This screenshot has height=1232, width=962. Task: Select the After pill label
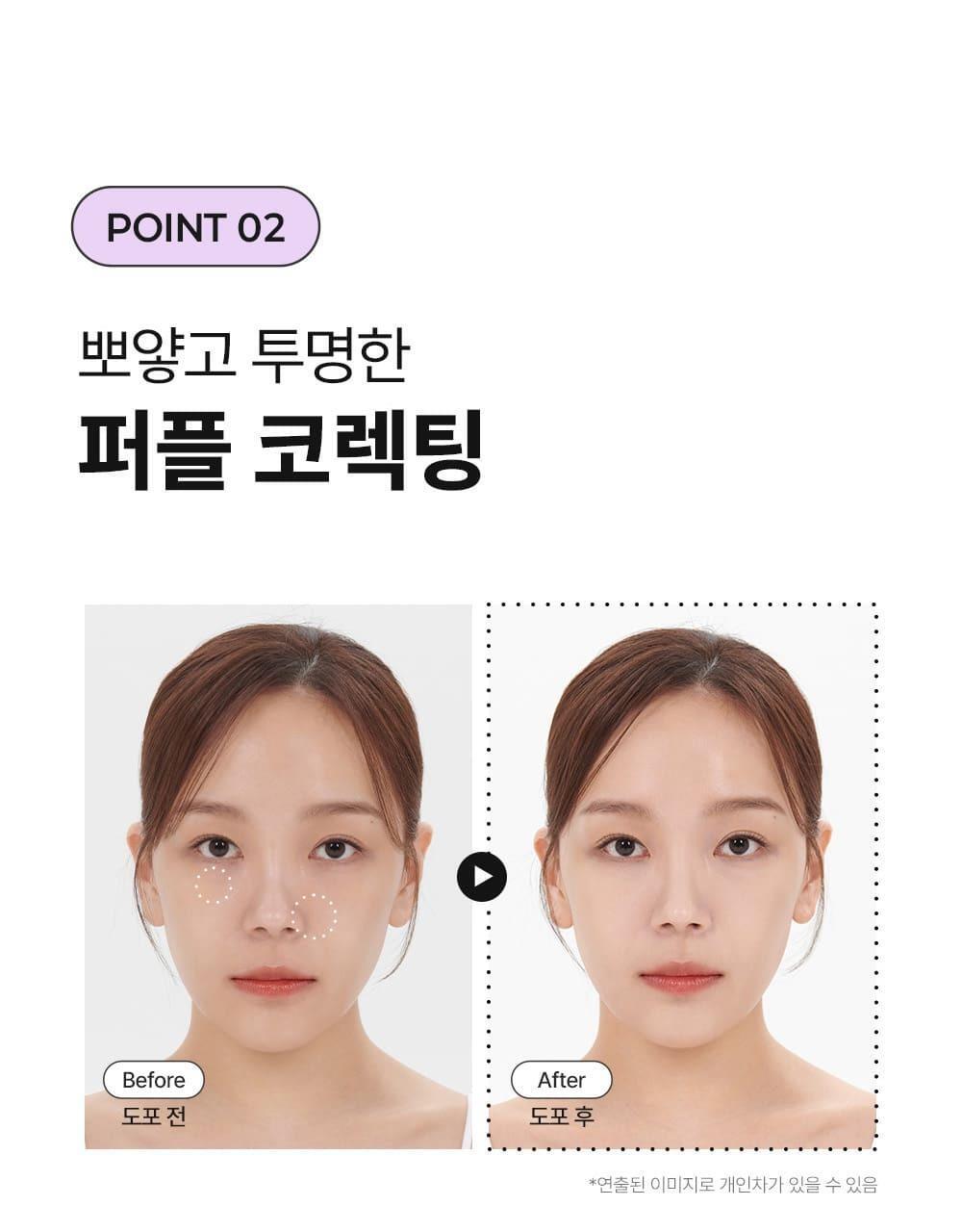coord(561,1080)
